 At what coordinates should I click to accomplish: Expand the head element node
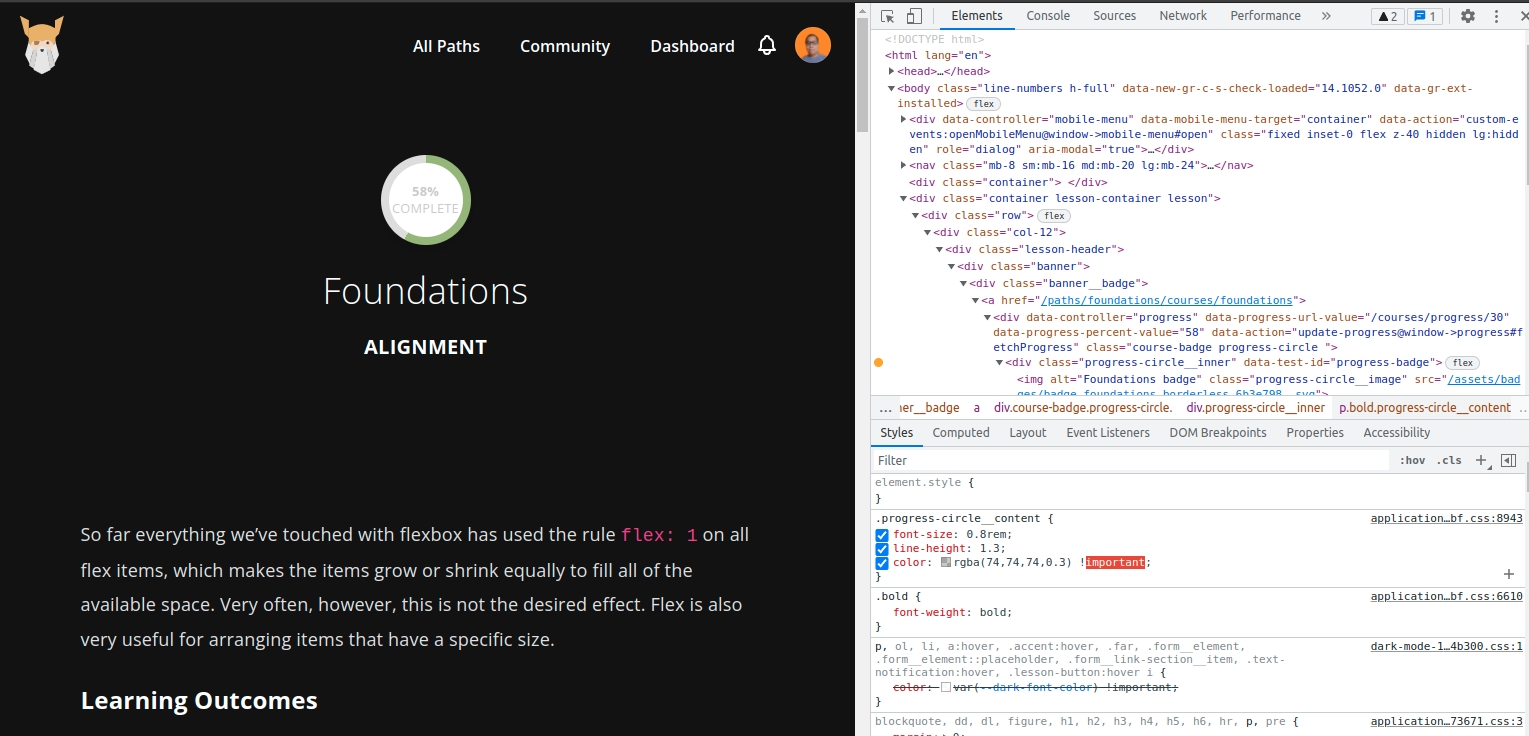[891, 72]
